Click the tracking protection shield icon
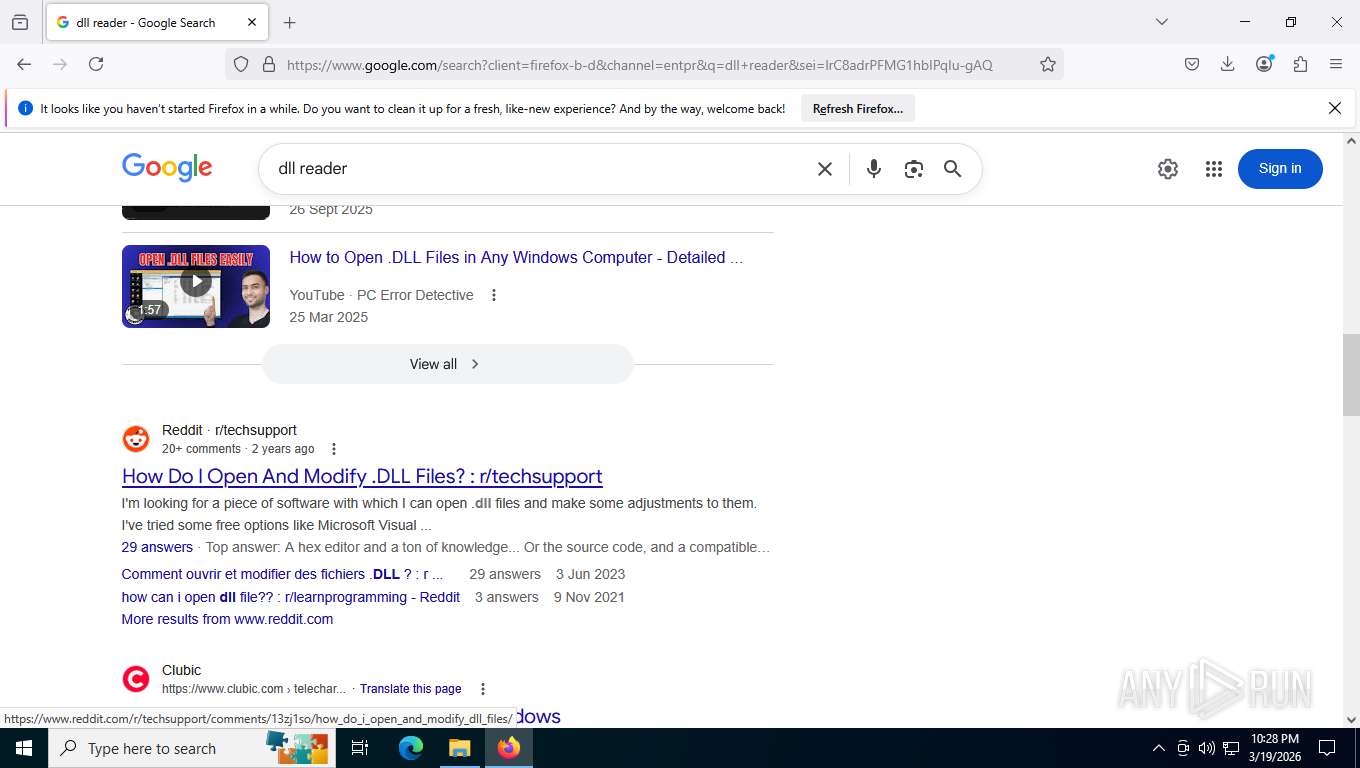This screenshot has height=768, width=1360. pyautogui.click(x=241, y=64)
